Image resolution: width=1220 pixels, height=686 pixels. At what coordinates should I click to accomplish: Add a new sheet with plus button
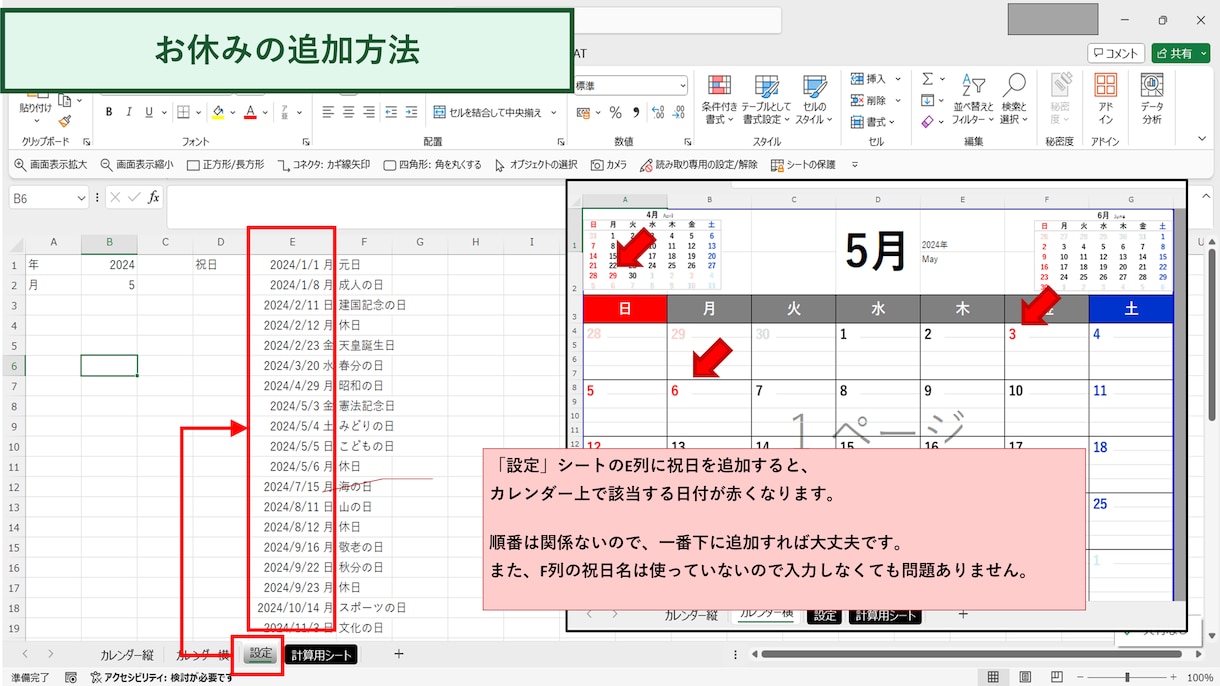[x=399, y=654]
